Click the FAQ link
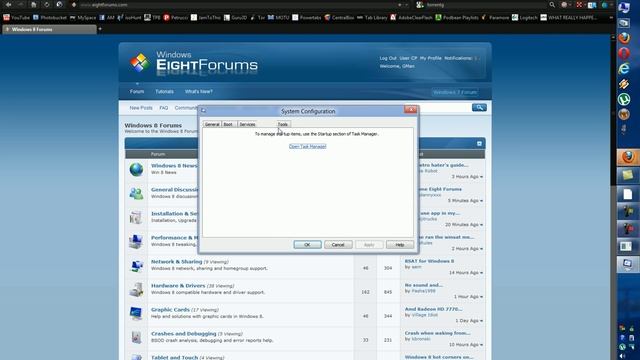This screenshot has height=360, width=640. pyautogui.click(x=164, y=108)
